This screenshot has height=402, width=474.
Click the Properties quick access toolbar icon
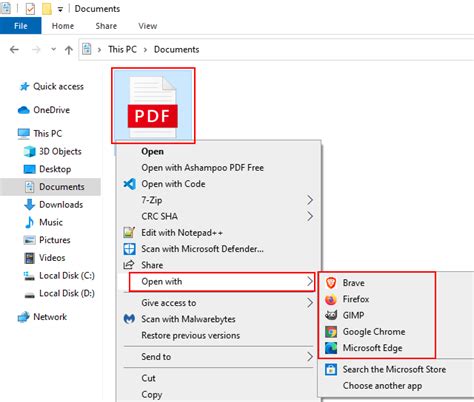(30, 9)
